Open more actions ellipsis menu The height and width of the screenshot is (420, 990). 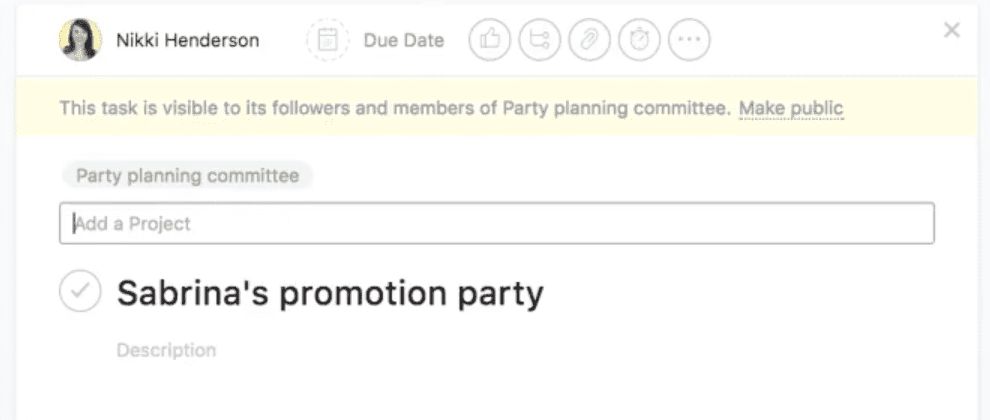689,40
